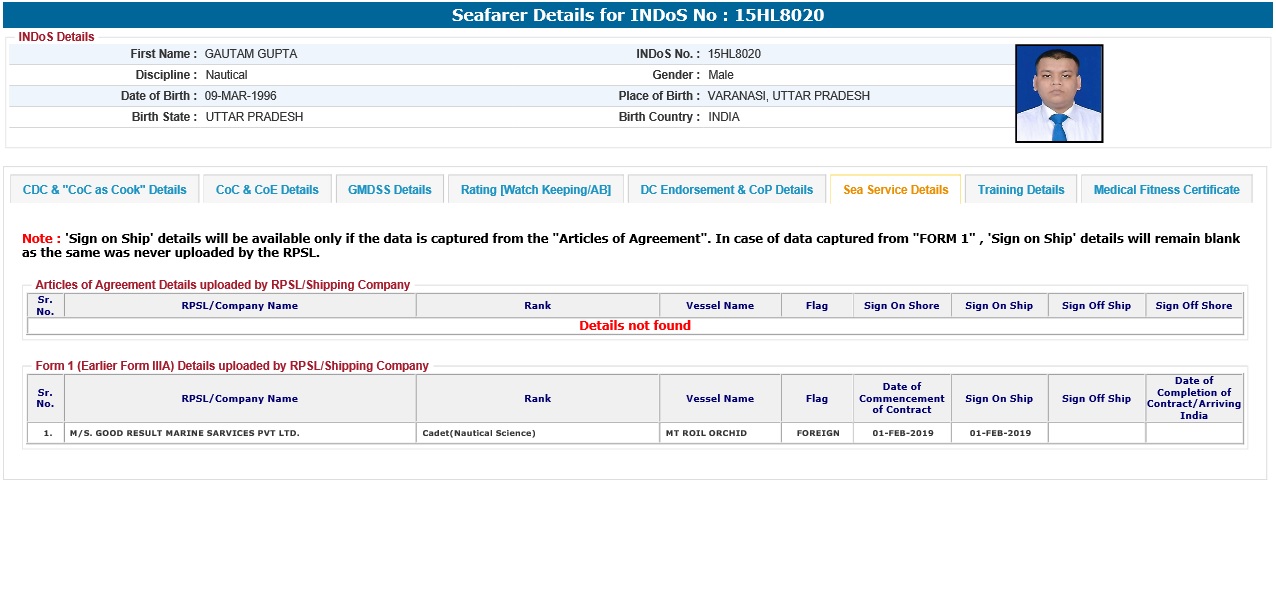The height and width of the screenshot is (598, 1276).
Task: Click the Date of Commencement of Contract header
Action: (x=901, y=398)
